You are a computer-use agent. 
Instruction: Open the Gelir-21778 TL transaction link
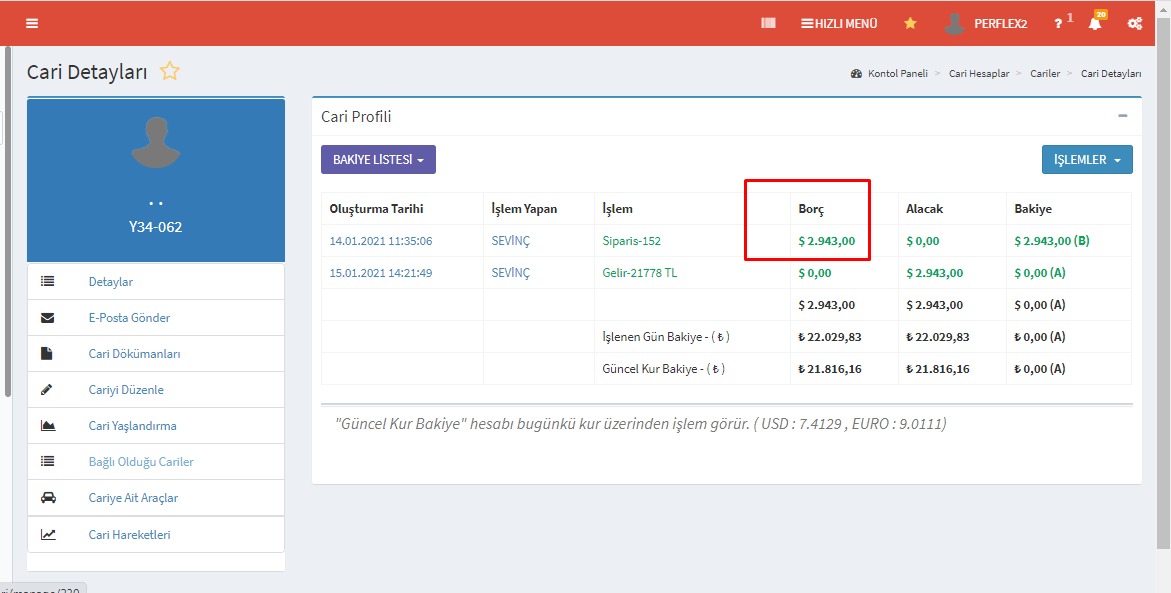pos(639,273)
